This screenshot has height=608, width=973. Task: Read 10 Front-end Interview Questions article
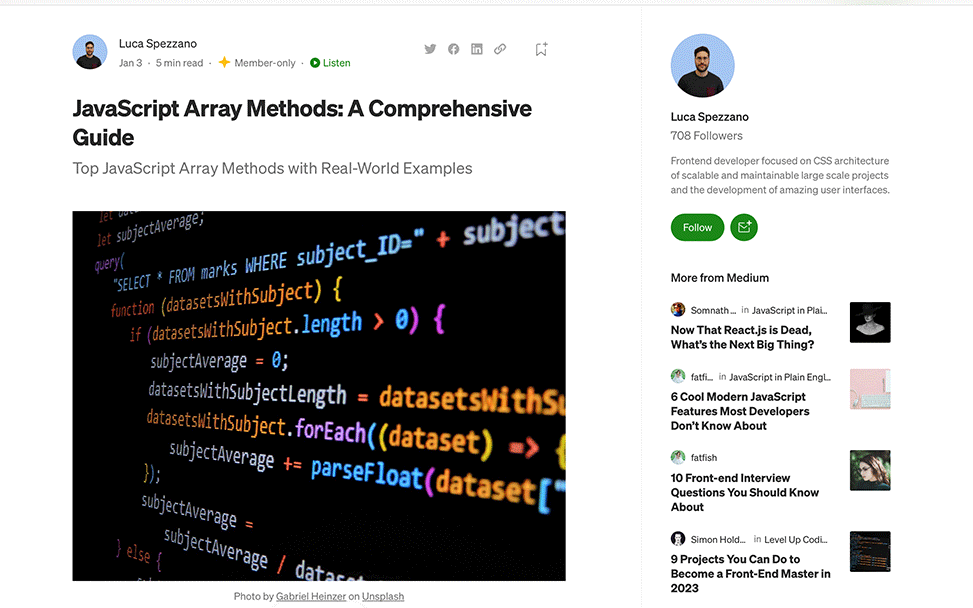(x=745, y=493)
